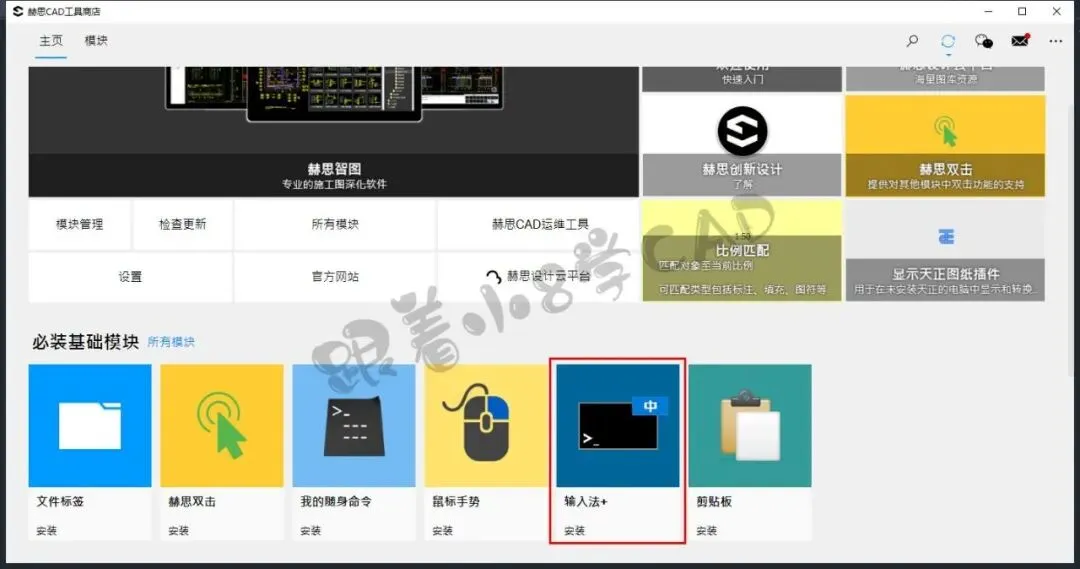
Task: Click the 文件标签 module name
Action: click(x=60, y=501)
